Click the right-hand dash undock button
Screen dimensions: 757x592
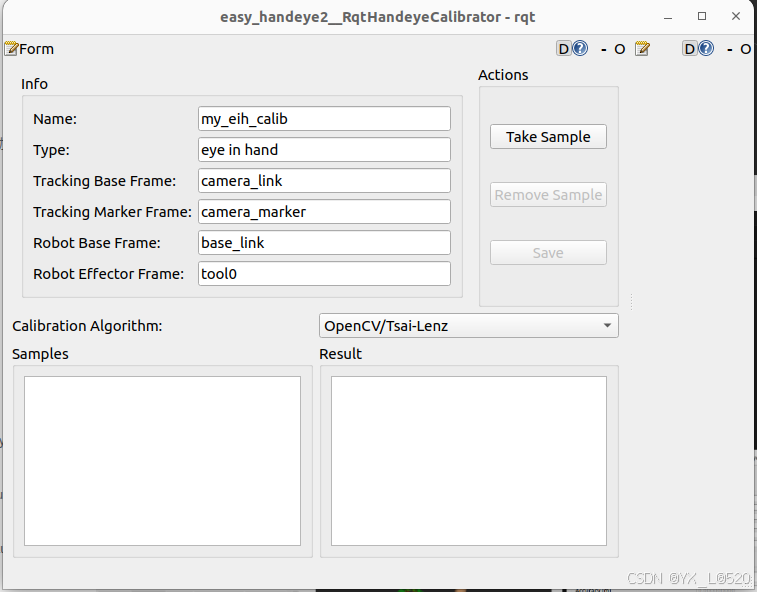point(729,49)
